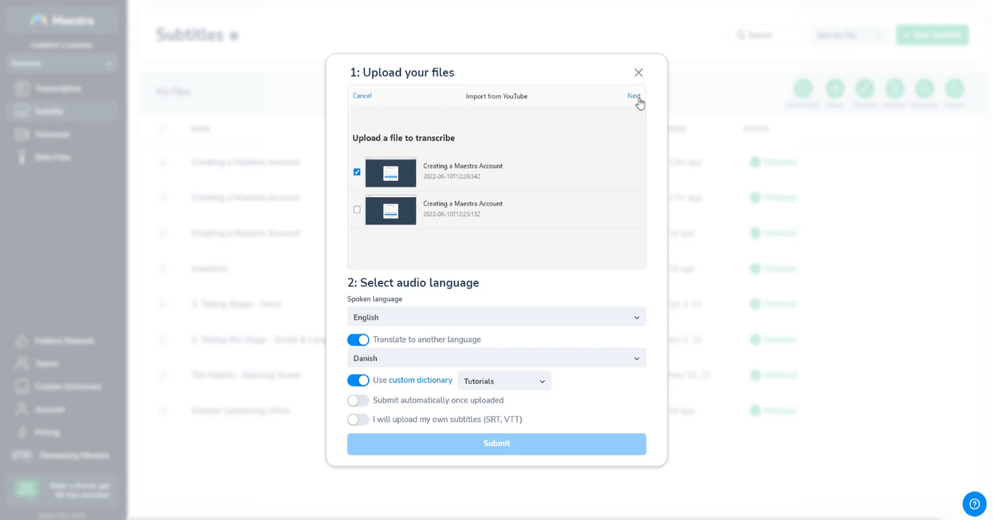Click the Voiceover icon in sidebar
993x520 pixels.
coord(22,134)
